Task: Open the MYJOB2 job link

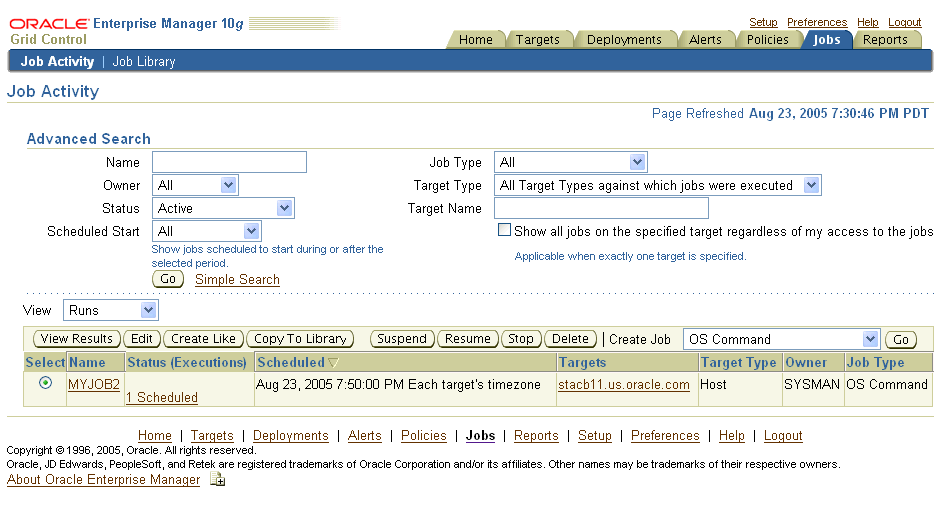Action: click(x=94, y=384)
